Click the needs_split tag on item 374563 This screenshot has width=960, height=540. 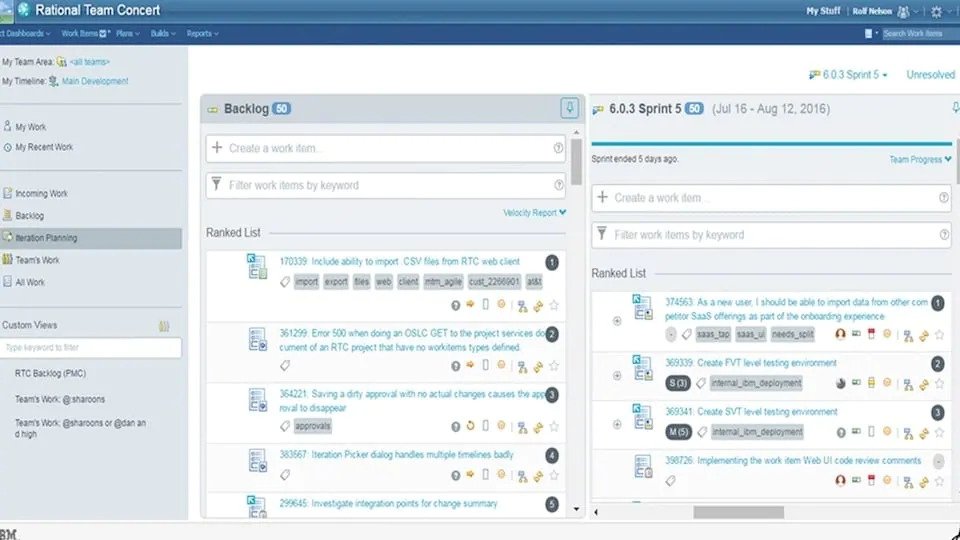[792, 334]
